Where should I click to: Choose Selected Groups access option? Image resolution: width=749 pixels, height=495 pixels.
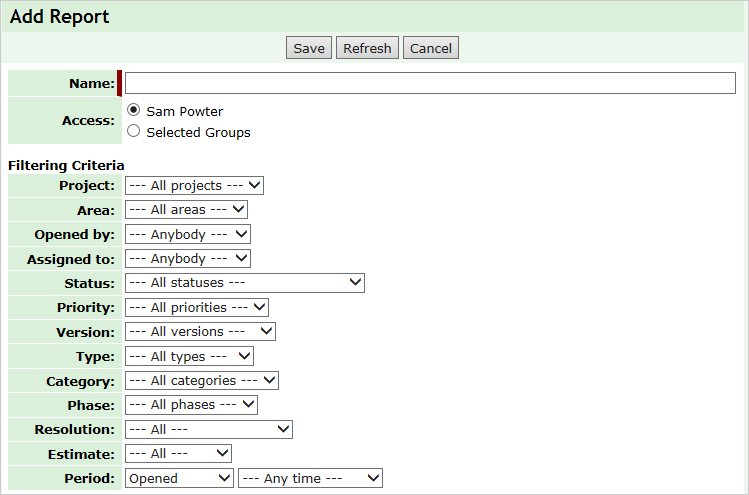[133, 131]
